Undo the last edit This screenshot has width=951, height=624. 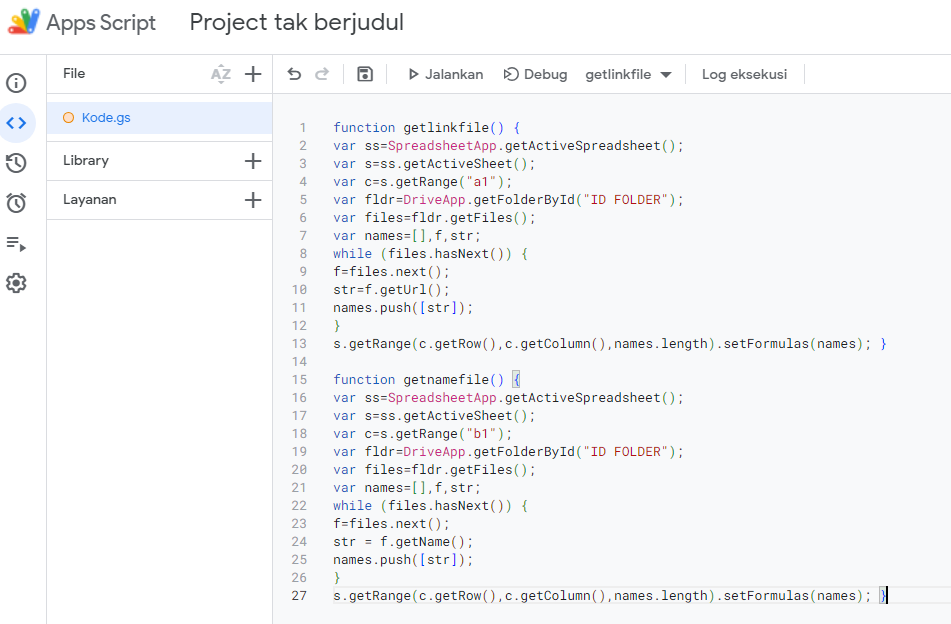point(294,74)
